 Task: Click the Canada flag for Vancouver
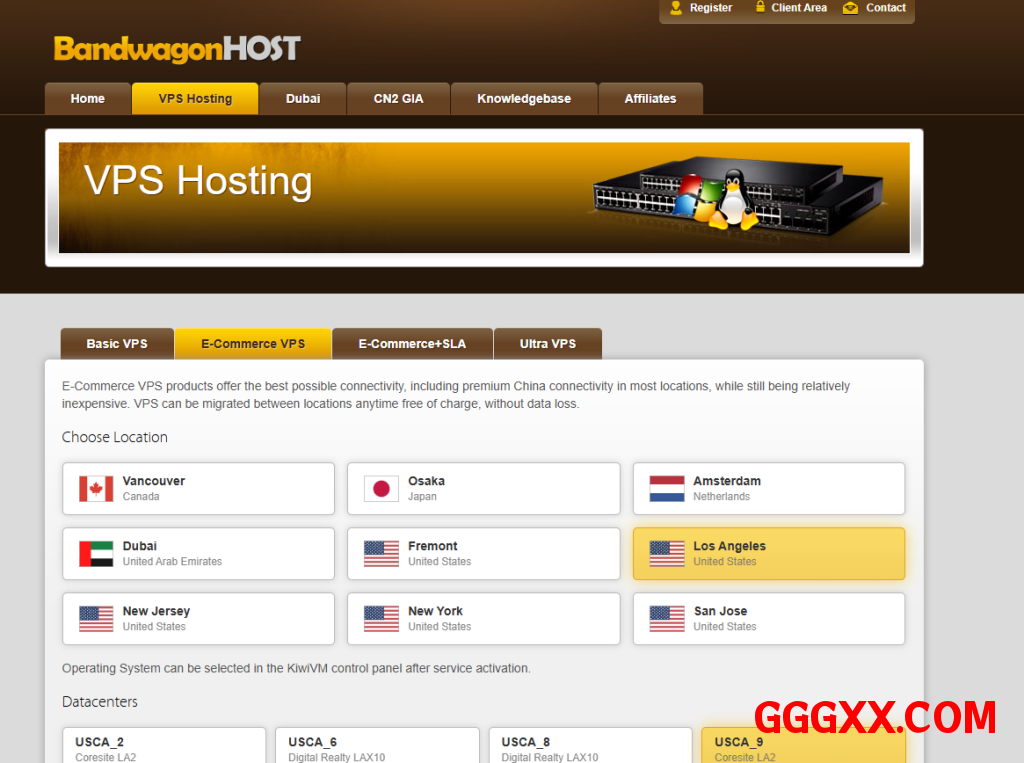tap(96, 489)
